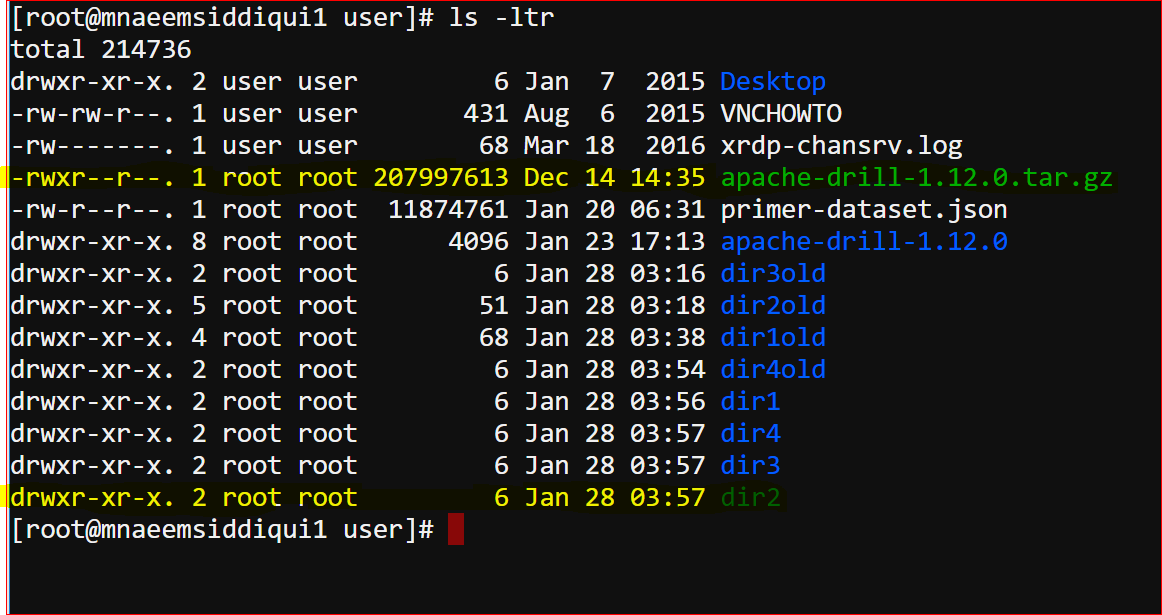Click the file size "207997613"
1162x615 pixels.
441,178
